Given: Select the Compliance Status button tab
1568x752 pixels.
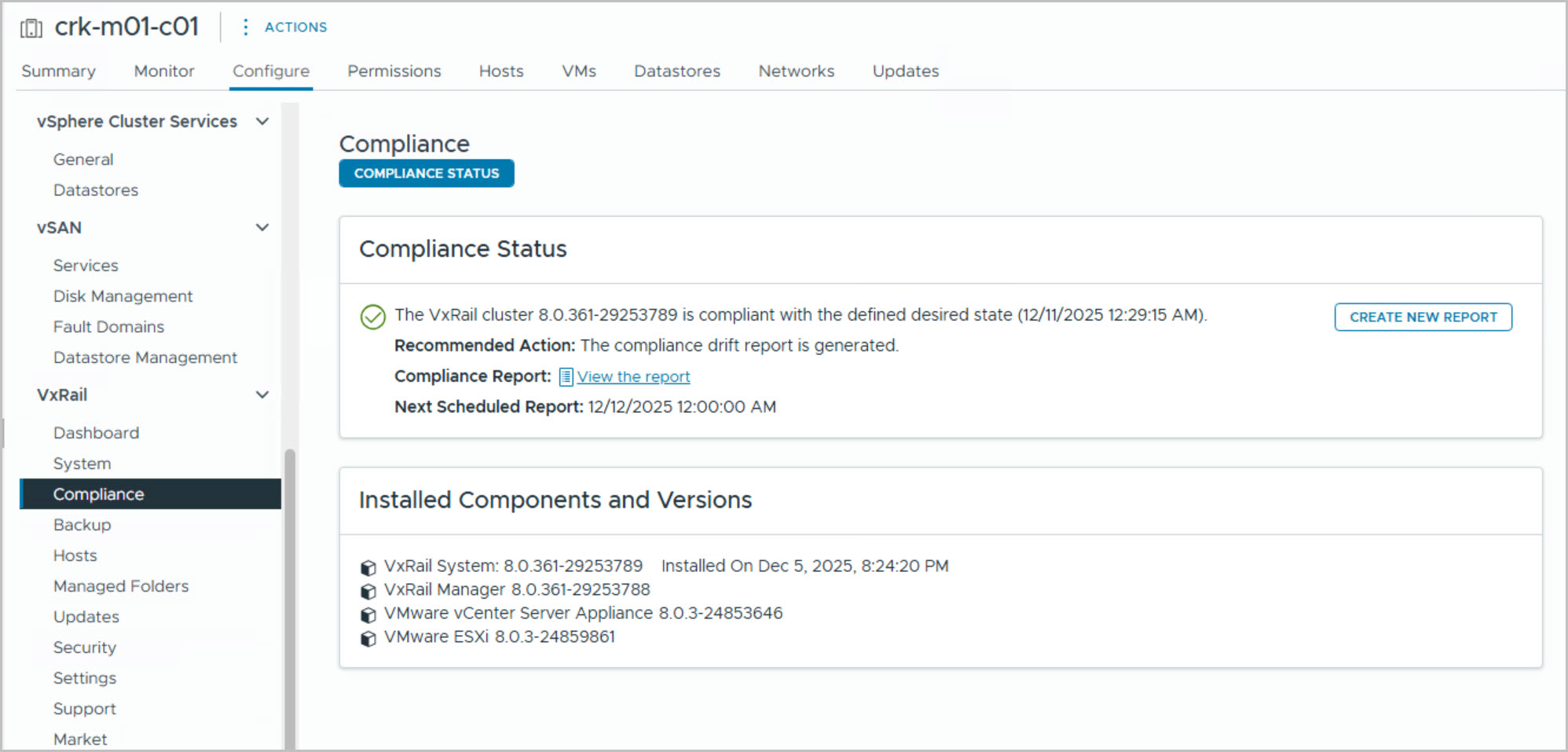Looking at the screenshot, I should [x=426, y=174].
